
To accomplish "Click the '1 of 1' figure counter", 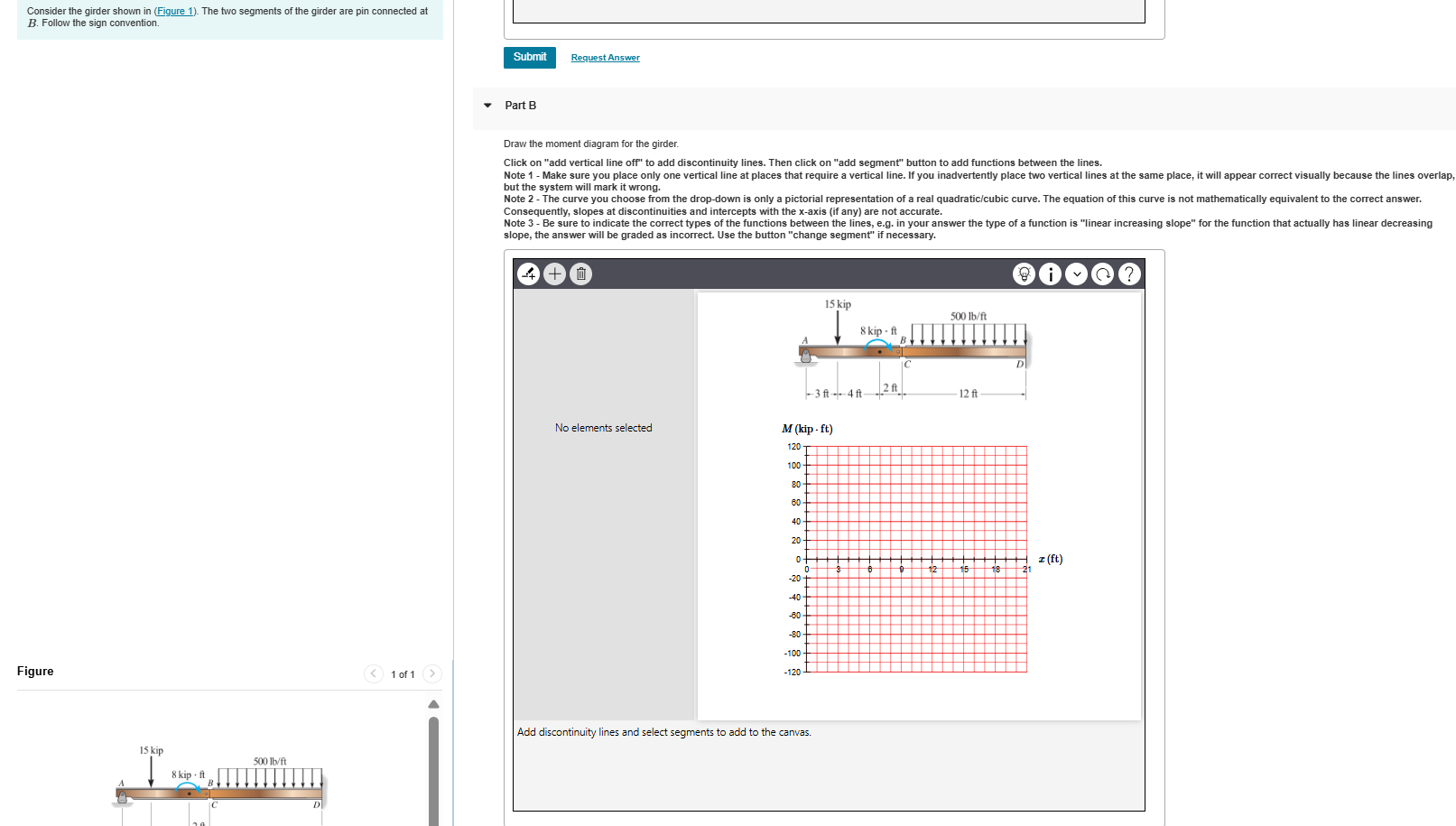I will tap(403, 674).
